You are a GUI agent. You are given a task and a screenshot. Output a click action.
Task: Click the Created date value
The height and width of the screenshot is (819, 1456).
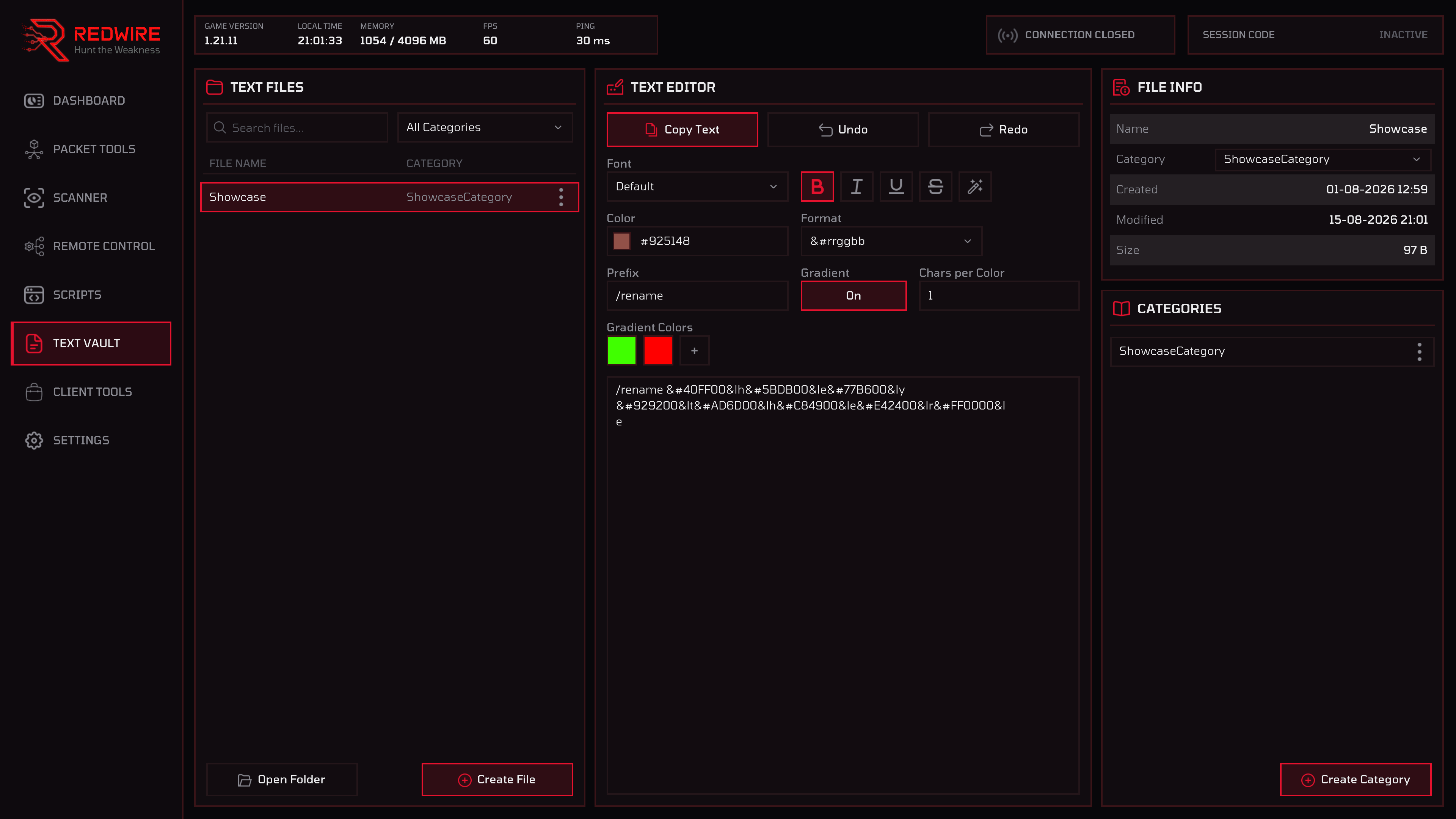(x=1376, y=189)
